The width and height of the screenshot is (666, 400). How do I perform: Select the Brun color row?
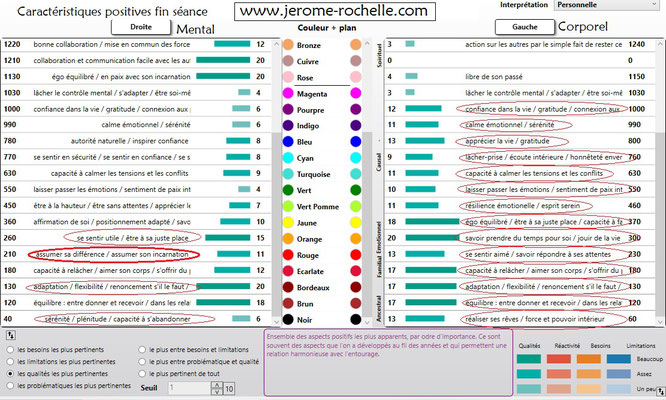322,303
